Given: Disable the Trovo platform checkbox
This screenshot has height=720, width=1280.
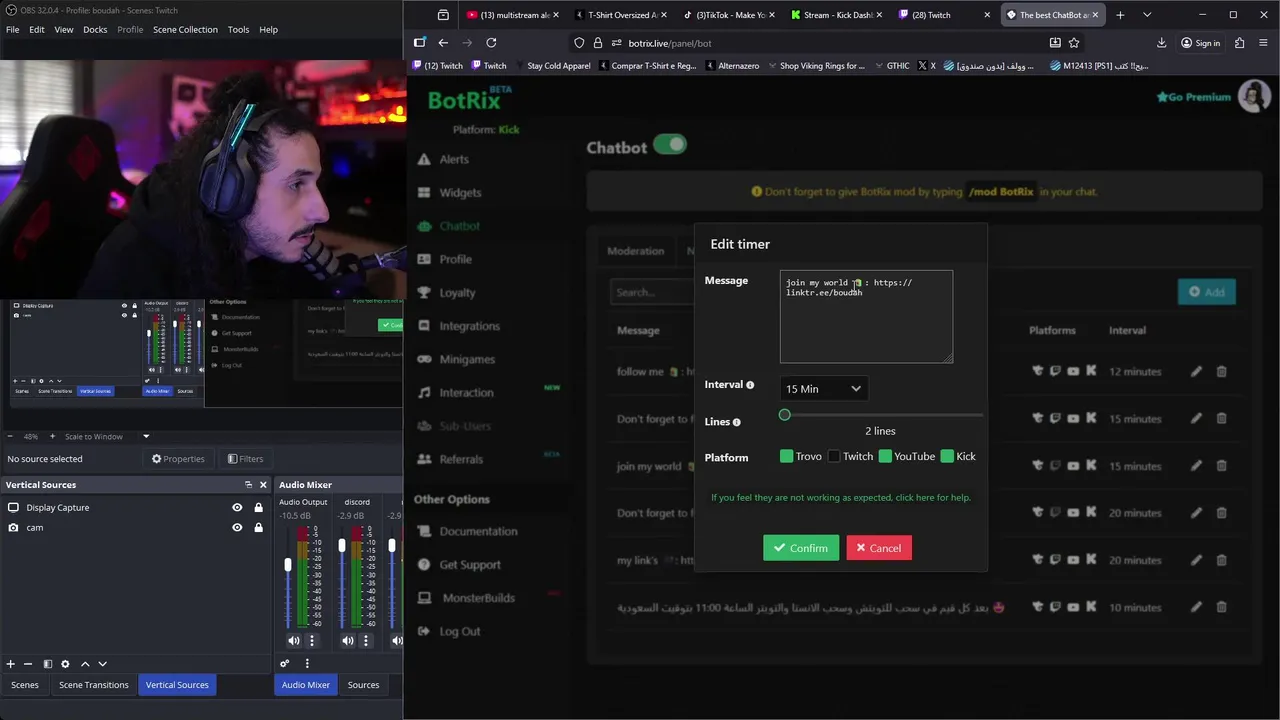Looking at the screenshot, I should pyautogui.click(x=786, y=456).
